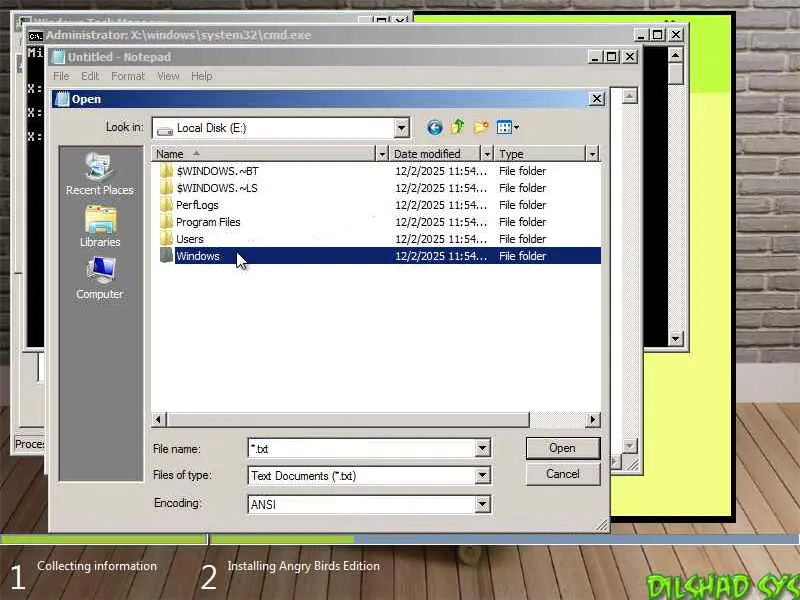Click the dialog resize grip corner
The image size is (800, 600).
point(603,525)
